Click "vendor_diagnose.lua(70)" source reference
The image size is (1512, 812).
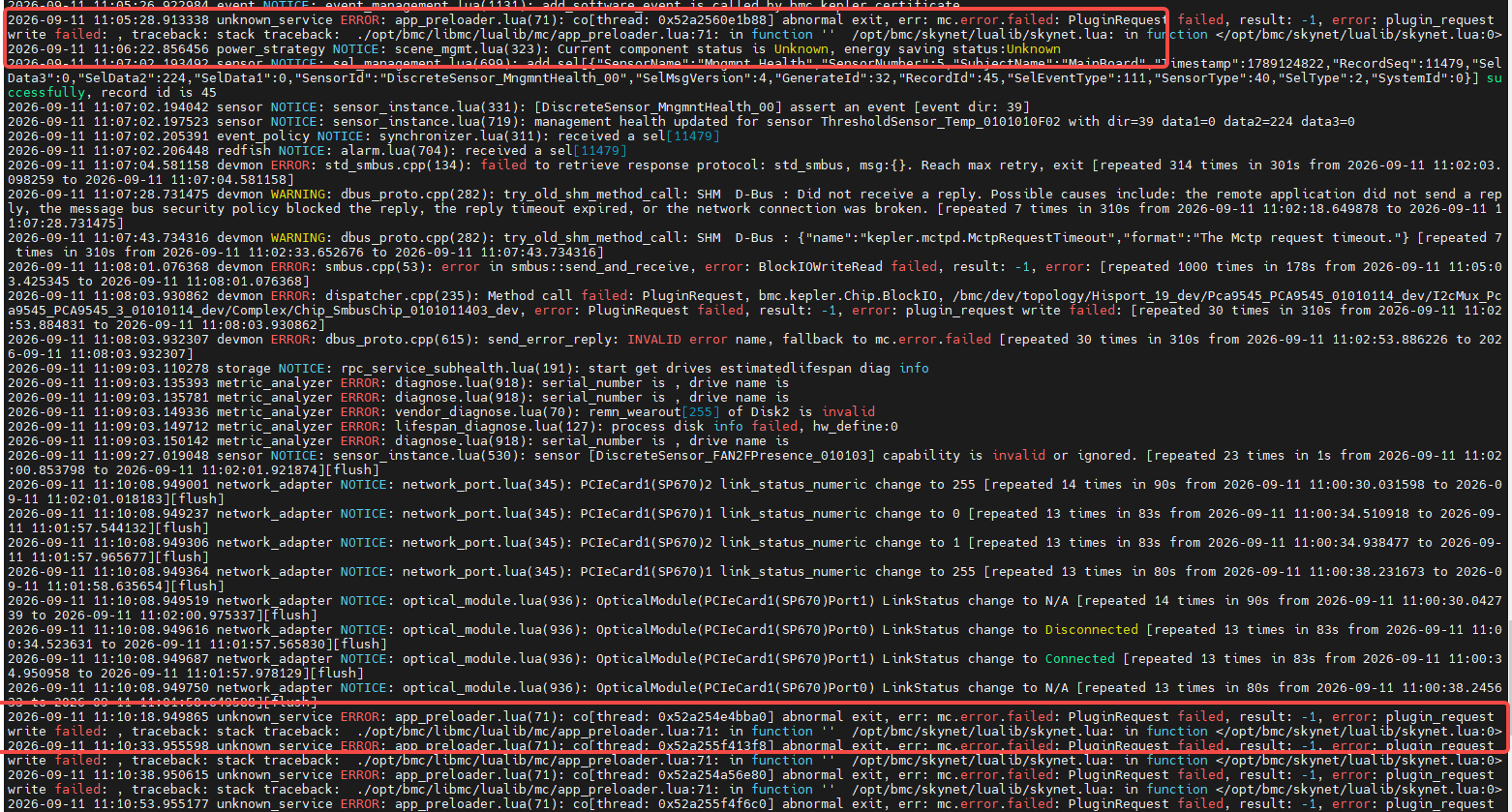(x=483, y=412)
